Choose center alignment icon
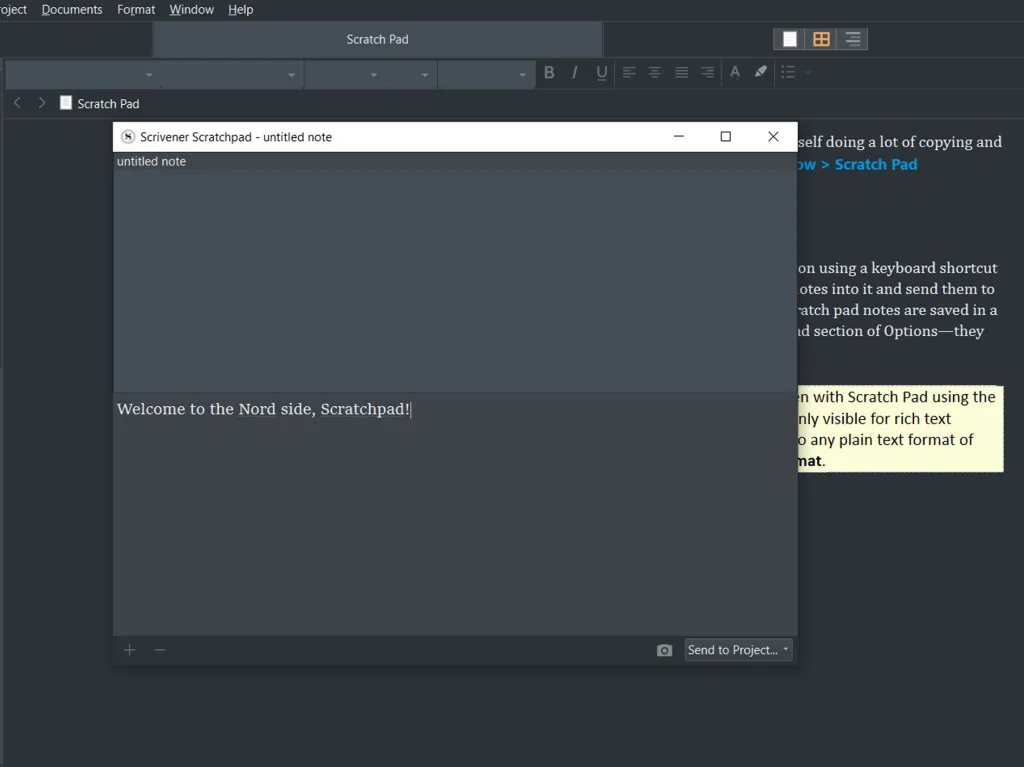Image resolution: width=1024 pixels, height=767 pixels. point(654,72)
